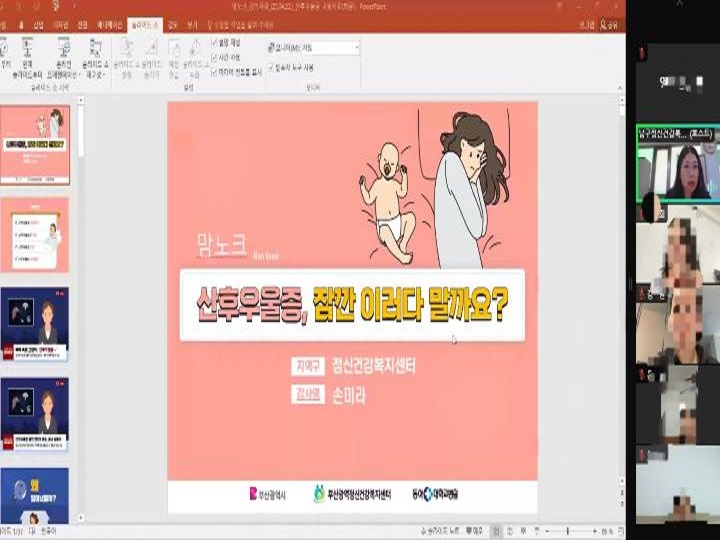Screen dimensions: 720x540
Task: Fit slide to current window icon
Action: click(x=618, y=530)
